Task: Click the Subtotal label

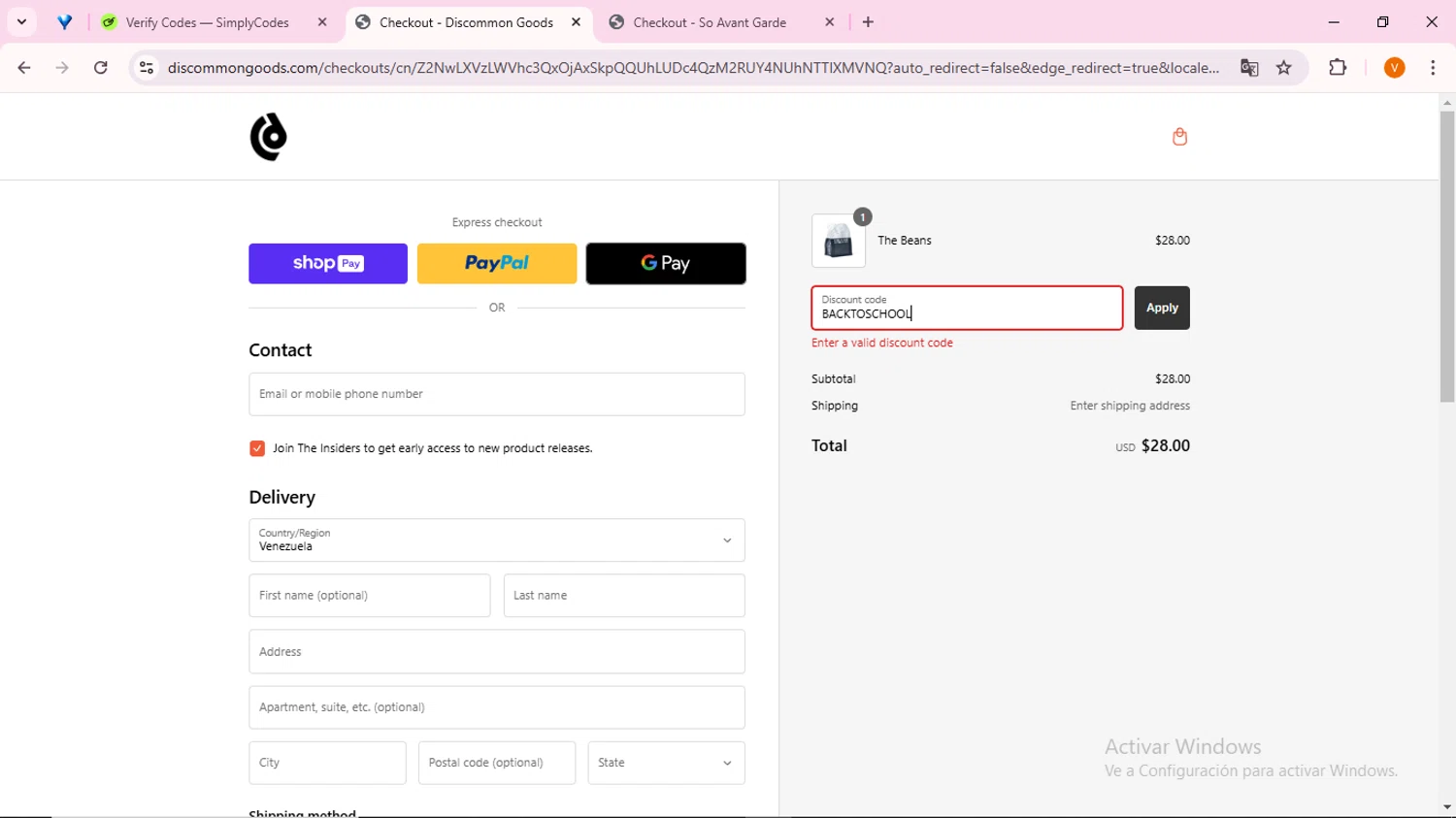Action: click(834, 379)
